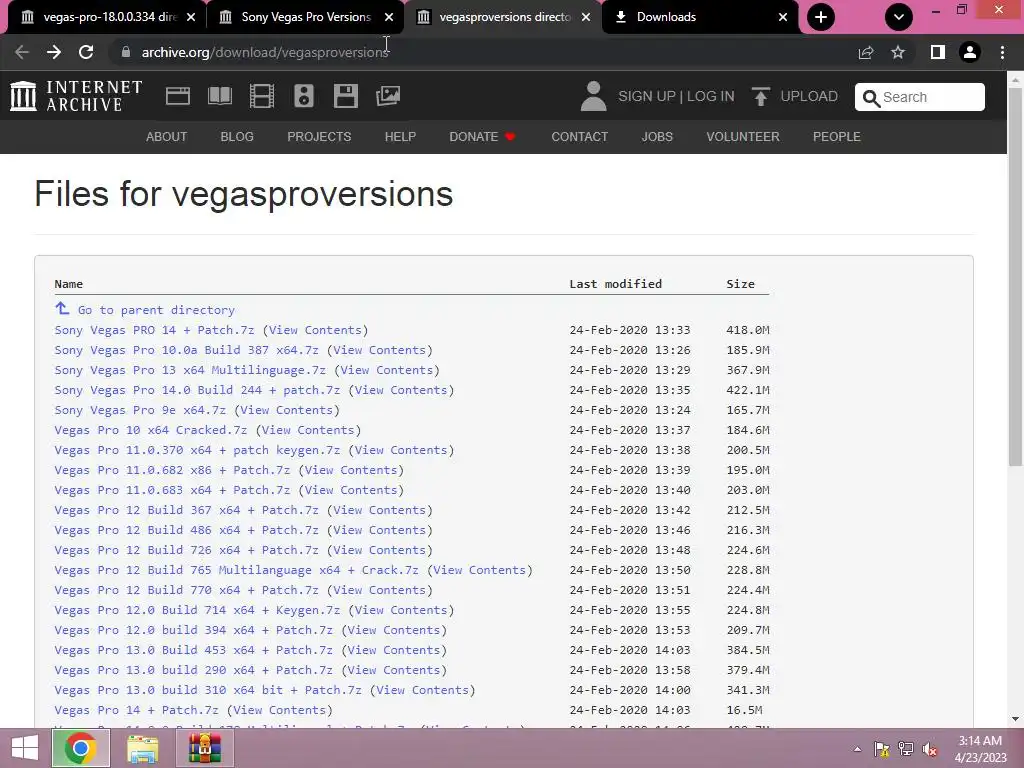The height and width of the screenshot is (768, 1024).
Task: Click the page vertical scrollbar
Action: point(1015,277)
